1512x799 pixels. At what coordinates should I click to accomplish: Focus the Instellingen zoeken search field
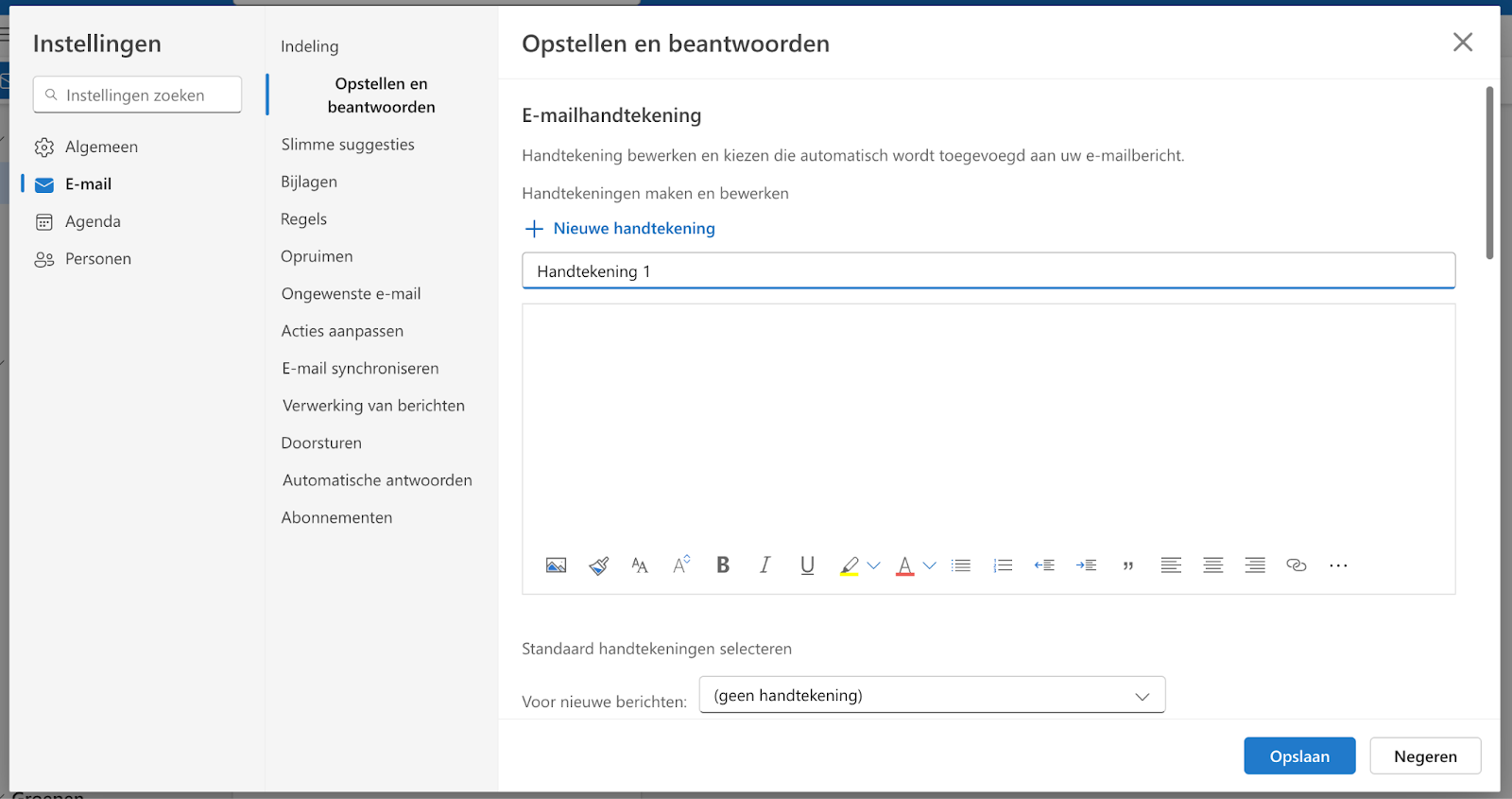(137, 95)
